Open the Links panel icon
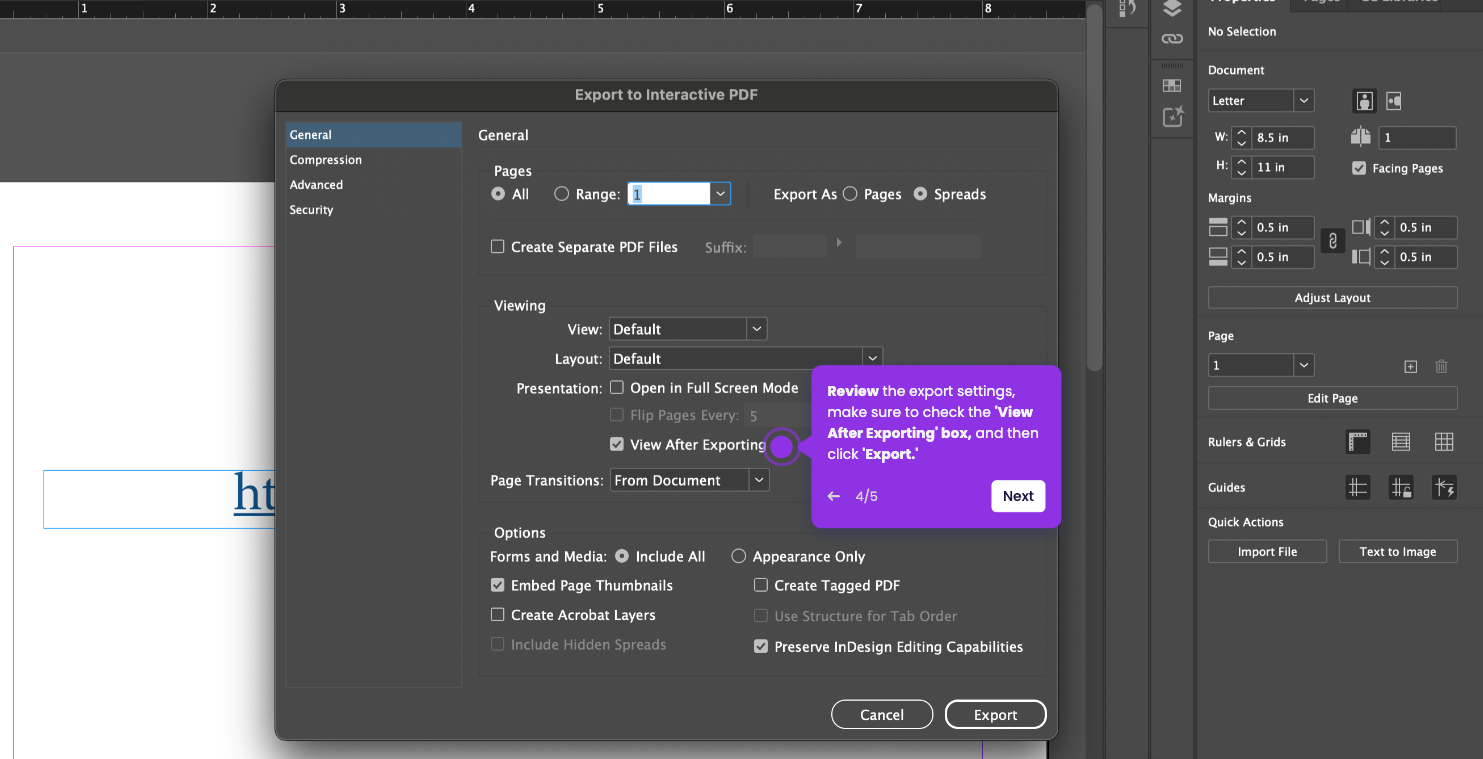Screen dimensions: 1483x759 tap(1172, 39)
